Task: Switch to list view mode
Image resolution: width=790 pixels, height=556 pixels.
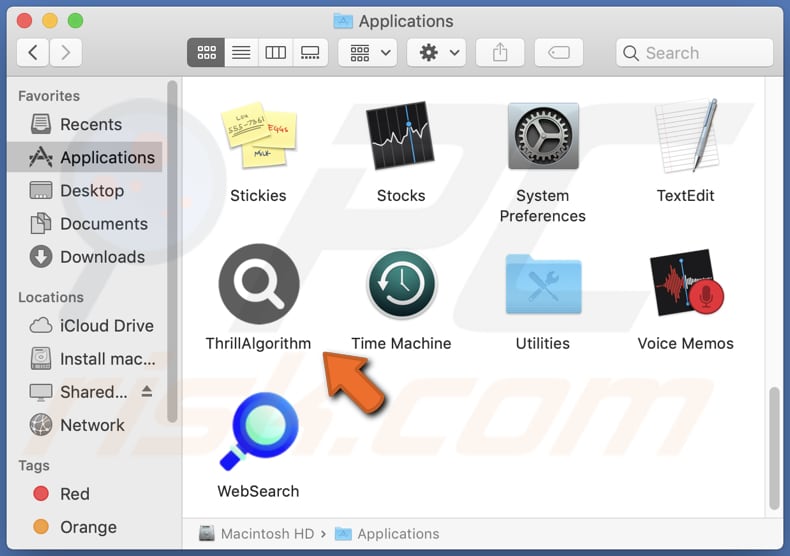Action: click(241, 53)
